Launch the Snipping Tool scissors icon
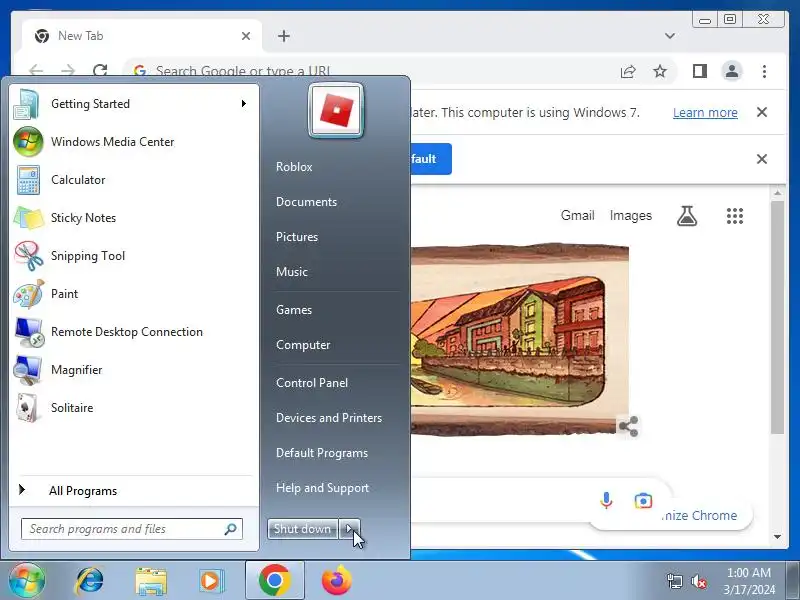800x600 pixels. click(29, 256)
